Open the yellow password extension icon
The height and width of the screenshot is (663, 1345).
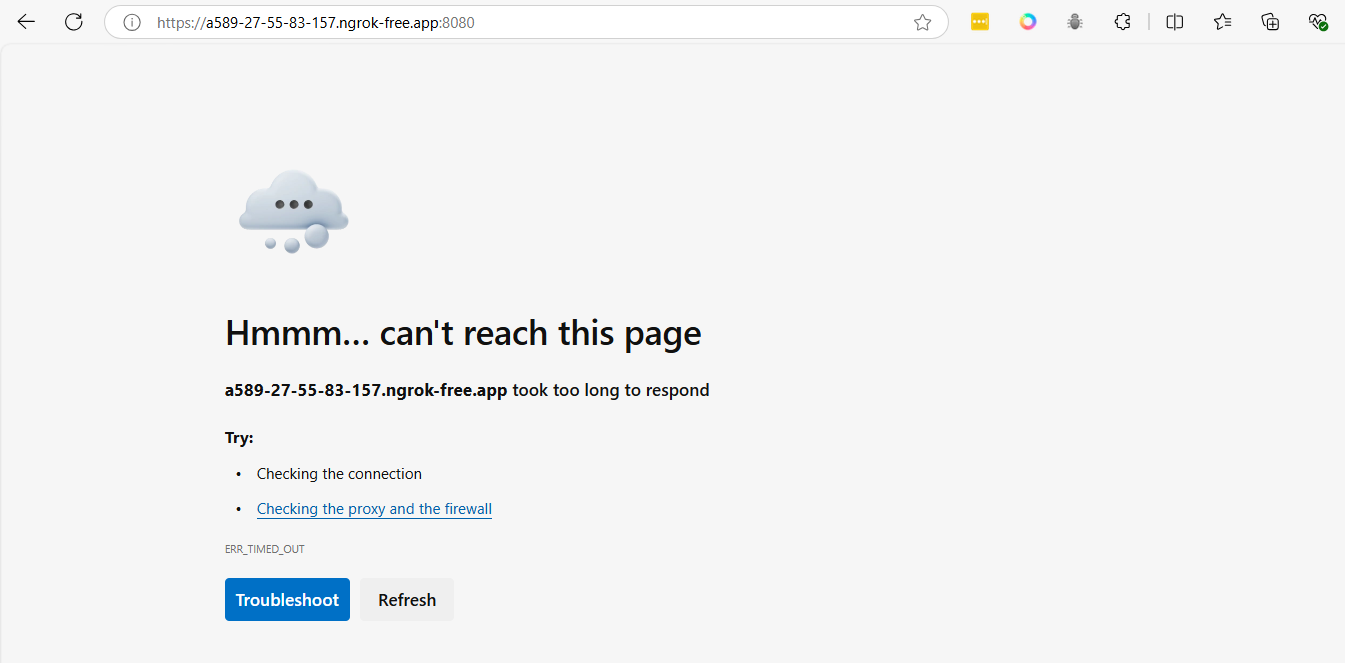coord(980,22)
